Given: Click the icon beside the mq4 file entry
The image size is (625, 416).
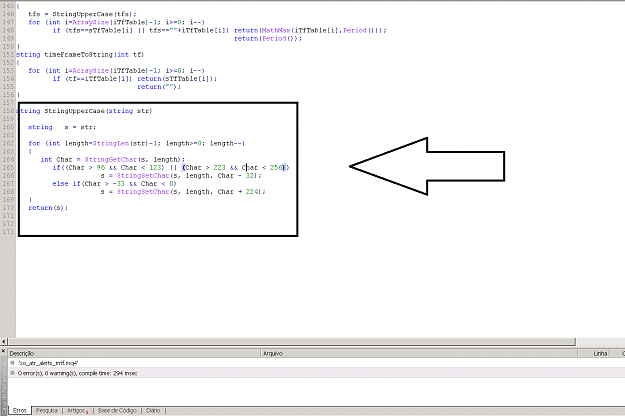Looking at the screenshot, I should point(12,363).
